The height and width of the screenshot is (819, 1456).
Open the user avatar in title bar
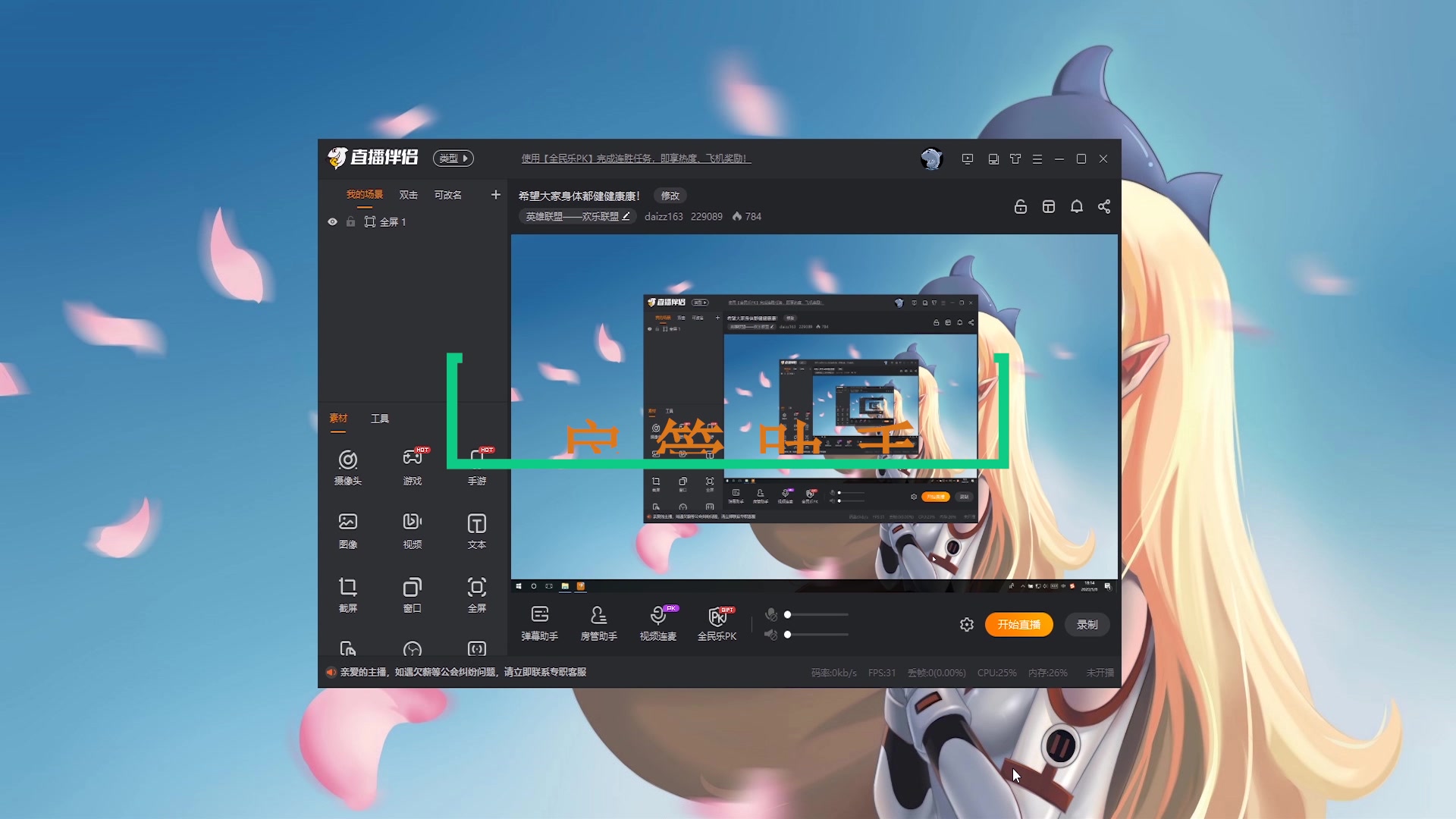931,158
